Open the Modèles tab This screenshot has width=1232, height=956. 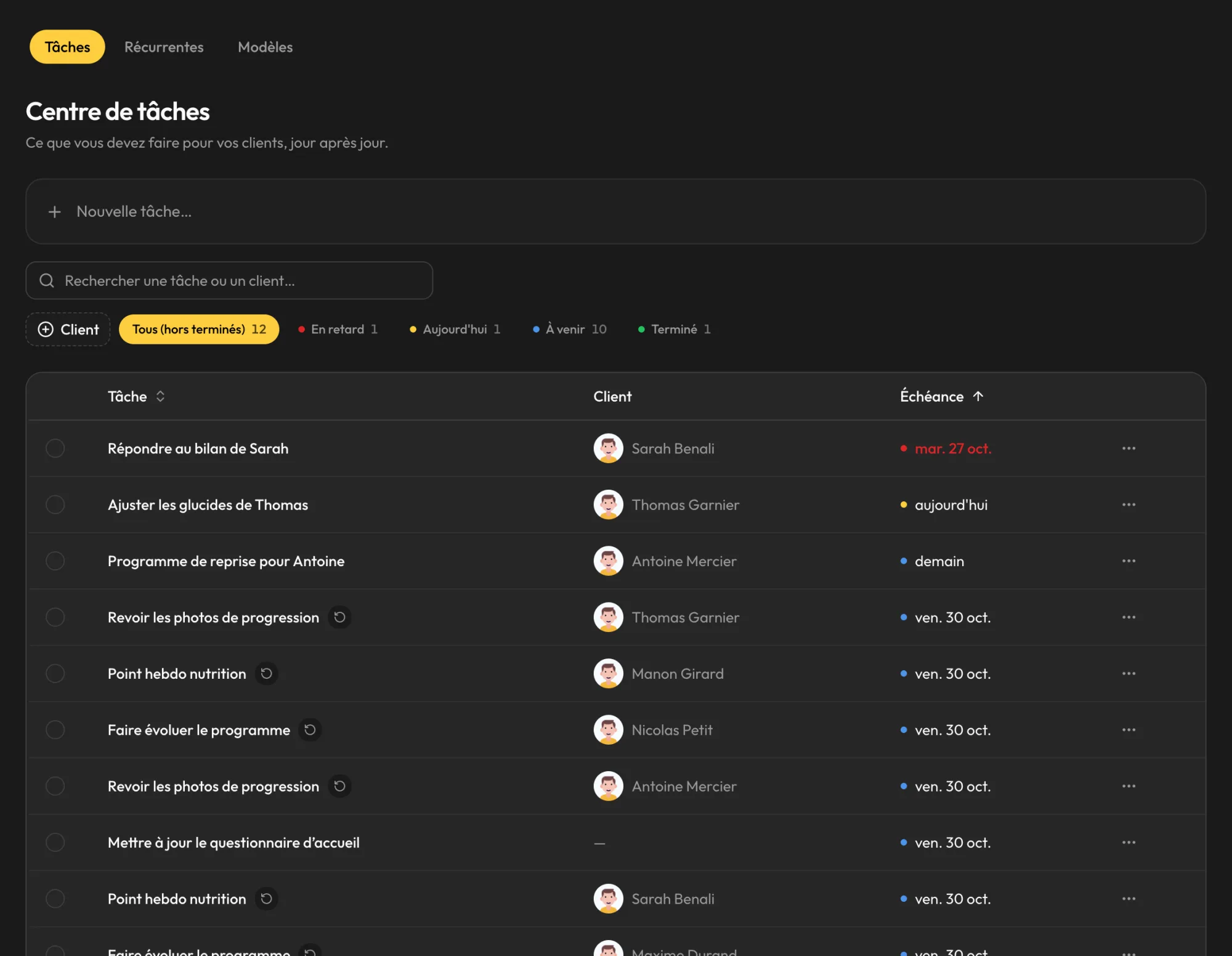tap(265, 47)
